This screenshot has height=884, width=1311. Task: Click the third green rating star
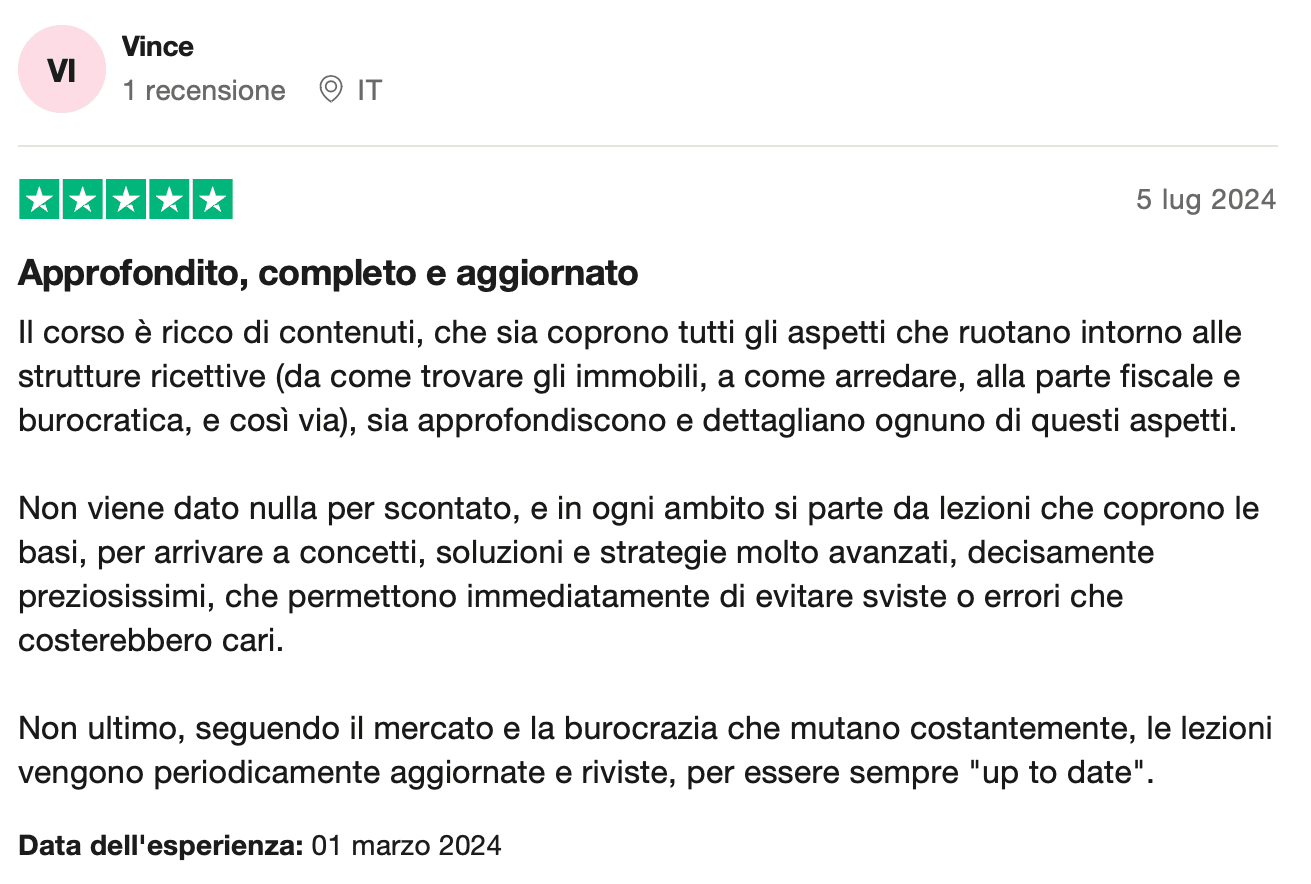(x=125, y=199)
